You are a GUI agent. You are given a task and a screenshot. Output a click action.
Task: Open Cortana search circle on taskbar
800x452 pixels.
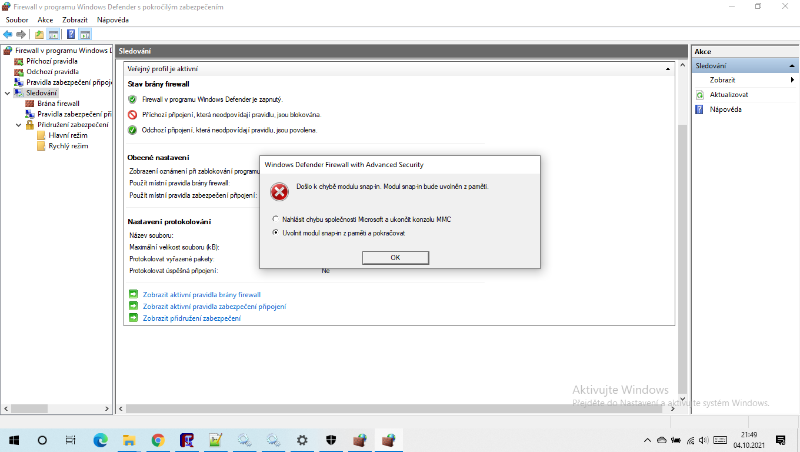click(42, 440)
